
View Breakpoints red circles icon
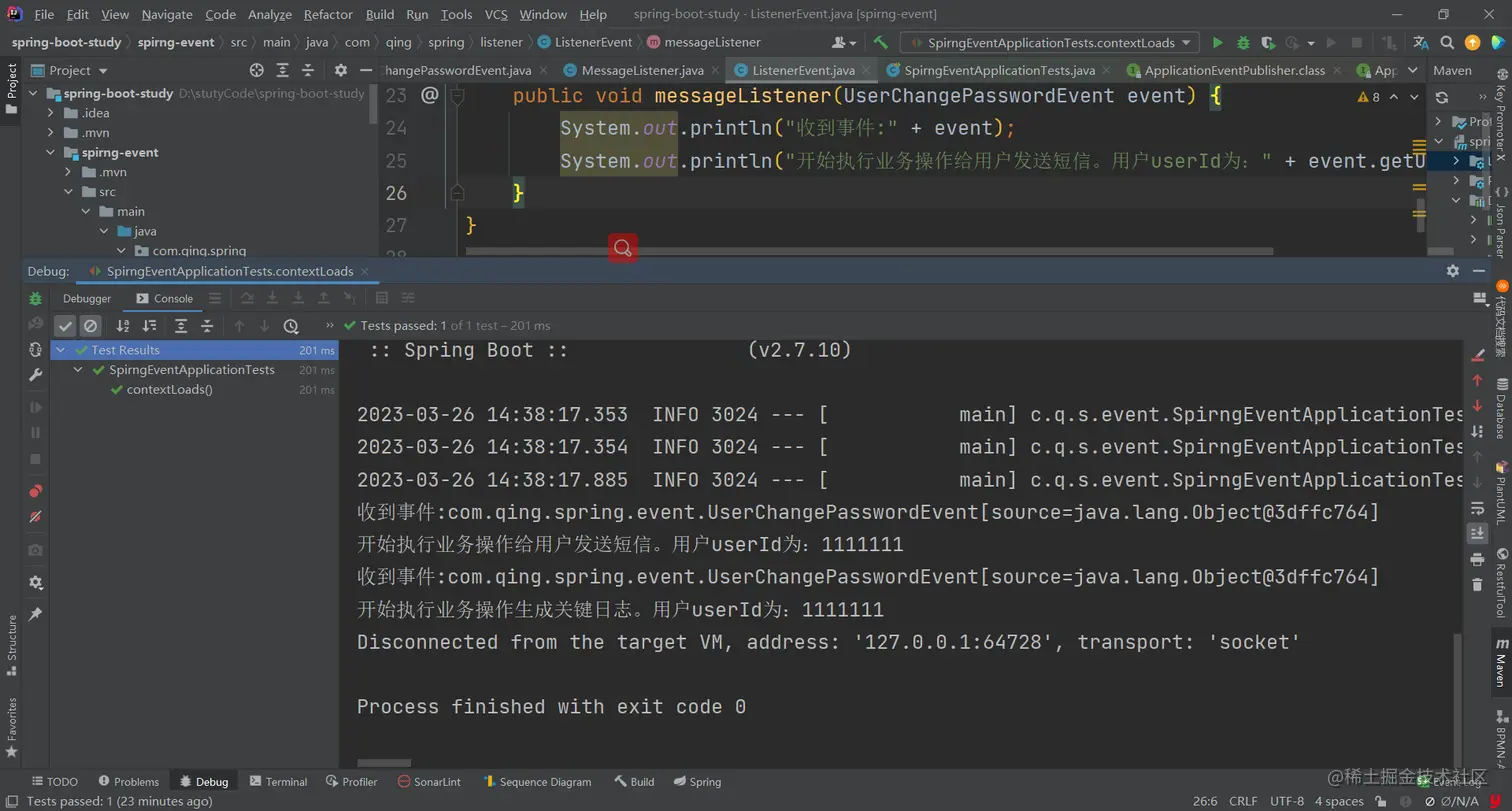click(36, 491)
